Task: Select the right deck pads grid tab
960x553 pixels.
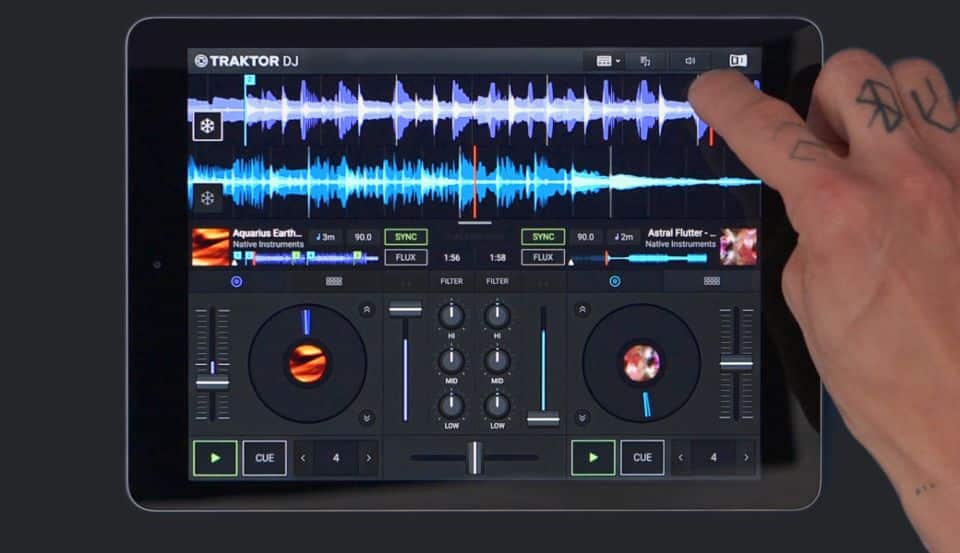Action: pyautogui.click(x=711, y=281)
